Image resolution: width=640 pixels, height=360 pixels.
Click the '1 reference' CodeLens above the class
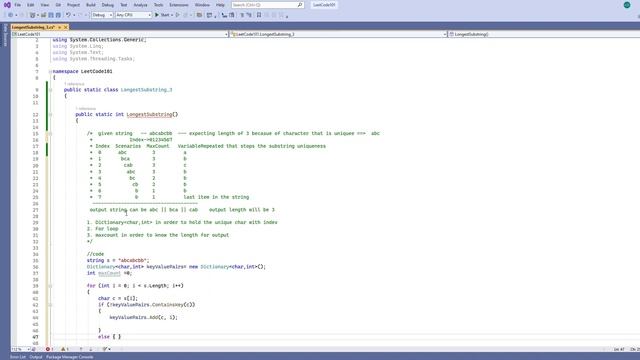click(x=74, y=84)
